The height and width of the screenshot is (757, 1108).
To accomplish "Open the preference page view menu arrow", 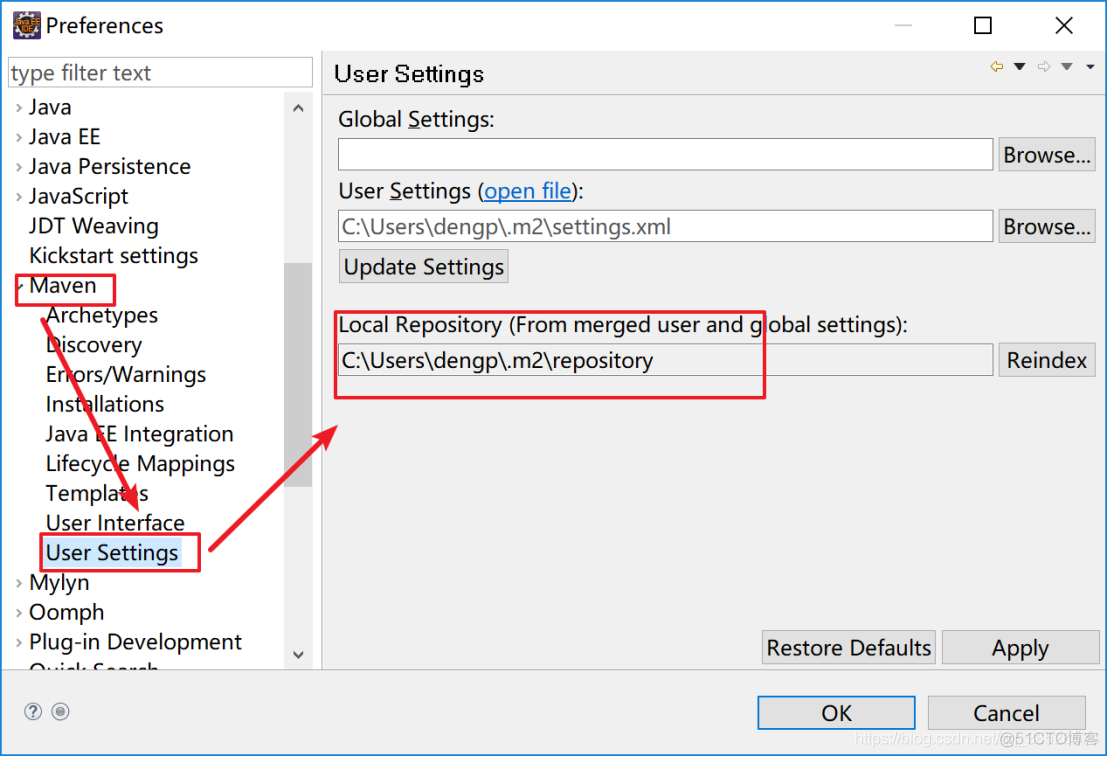I will click(1089, 67).
